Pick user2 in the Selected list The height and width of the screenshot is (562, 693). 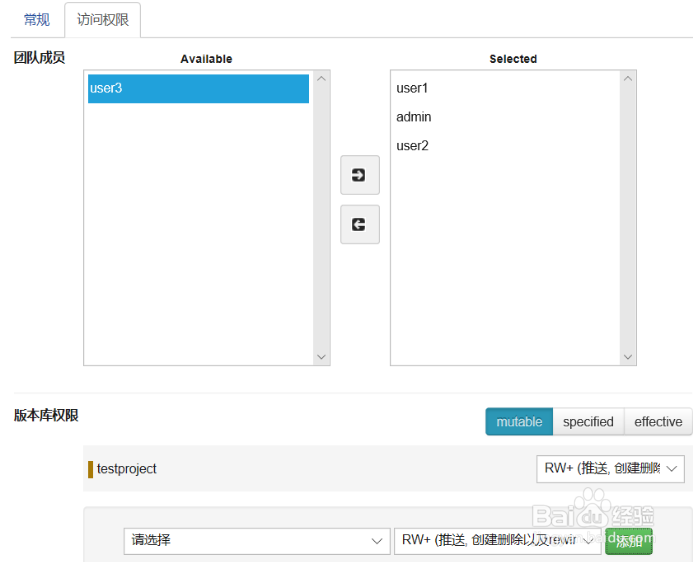412,146
